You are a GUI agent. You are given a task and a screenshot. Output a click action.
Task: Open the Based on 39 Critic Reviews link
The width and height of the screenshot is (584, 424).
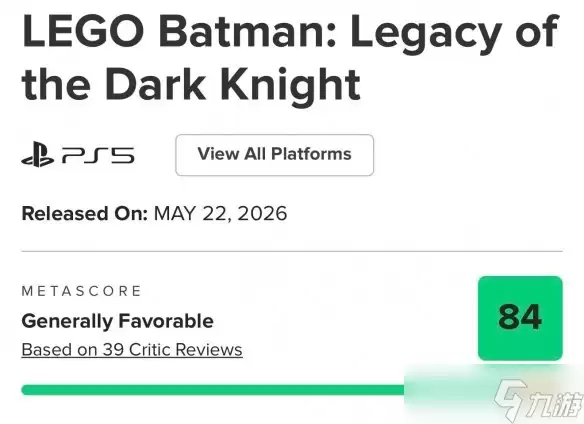[132, 350]
